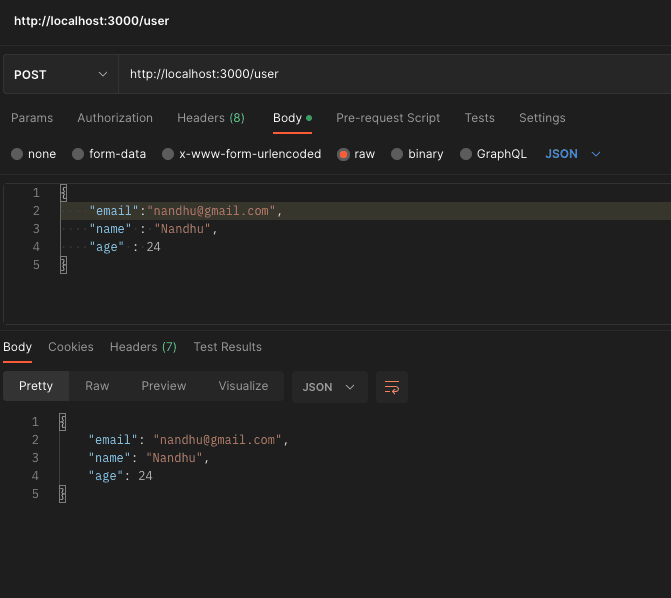Image resolution: width=671 pixels, height=598 pixels.
Task: Toggle word wrap icon in response toolbar
Action: 392,387
